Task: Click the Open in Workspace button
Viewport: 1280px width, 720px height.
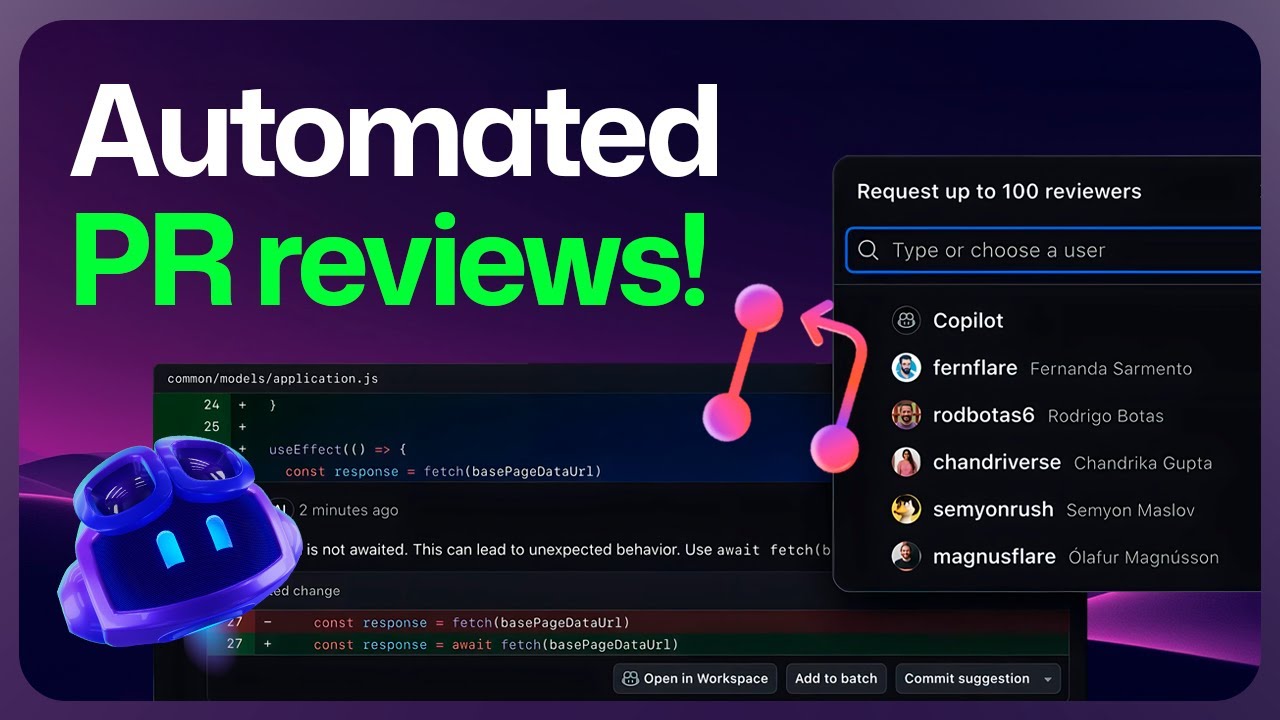Action: pos(695,678)
